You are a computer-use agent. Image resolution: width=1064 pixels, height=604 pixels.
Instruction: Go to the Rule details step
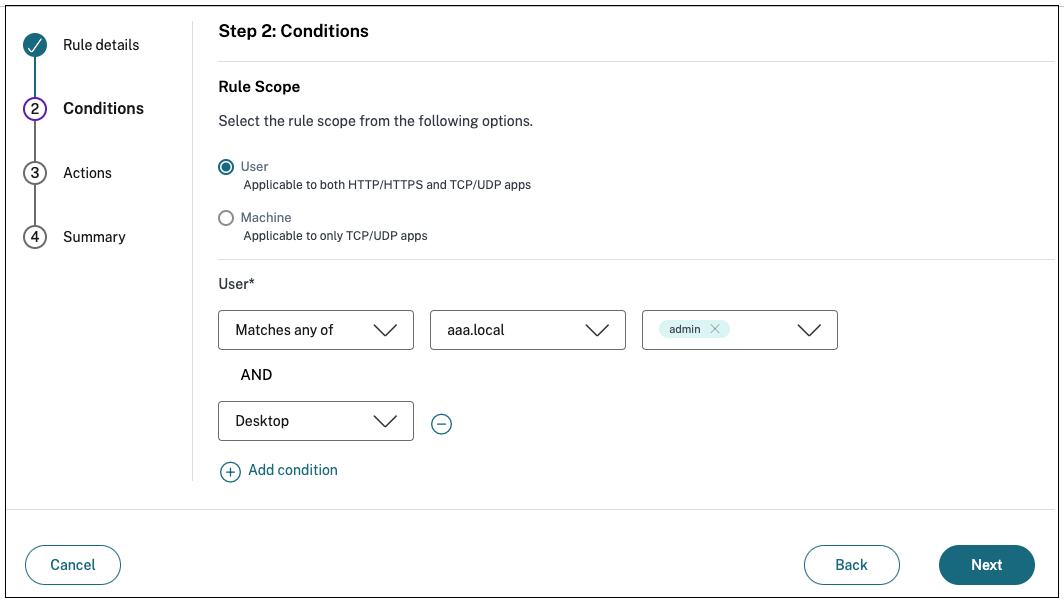101,45
